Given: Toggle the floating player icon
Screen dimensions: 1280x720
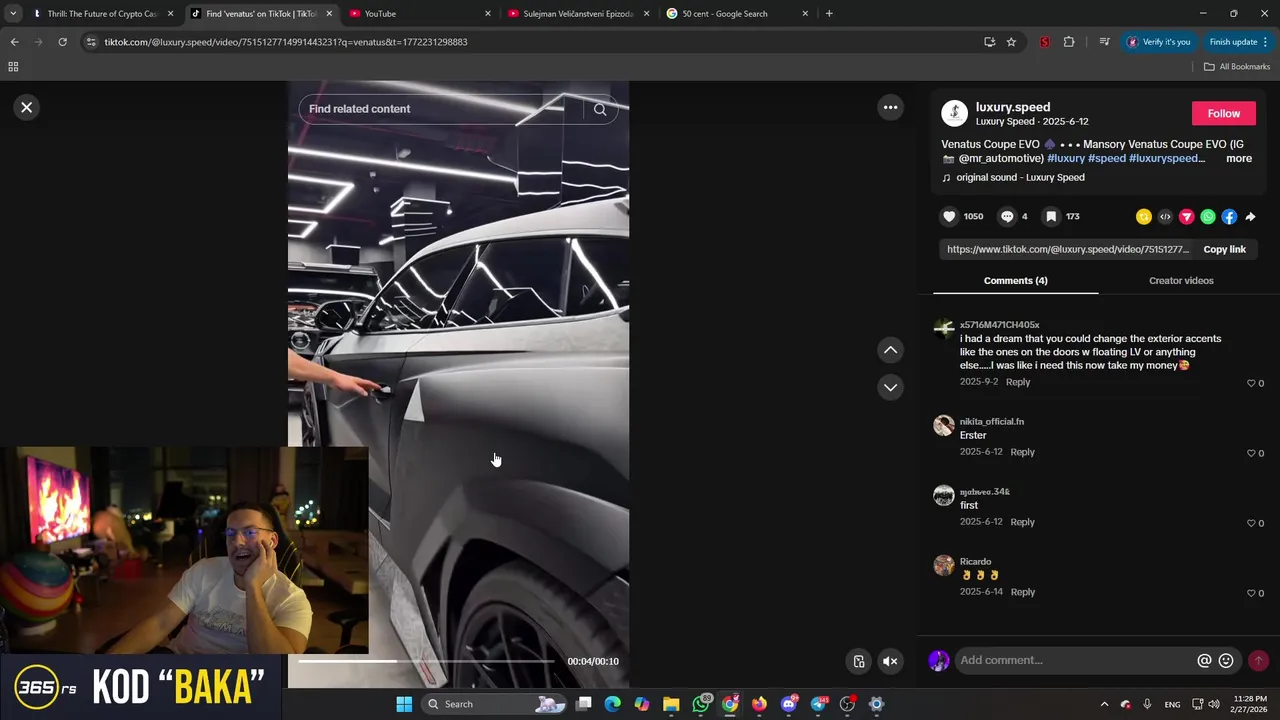Looking at the screenshot, I should pyautogui.click(x=858, y=661).
